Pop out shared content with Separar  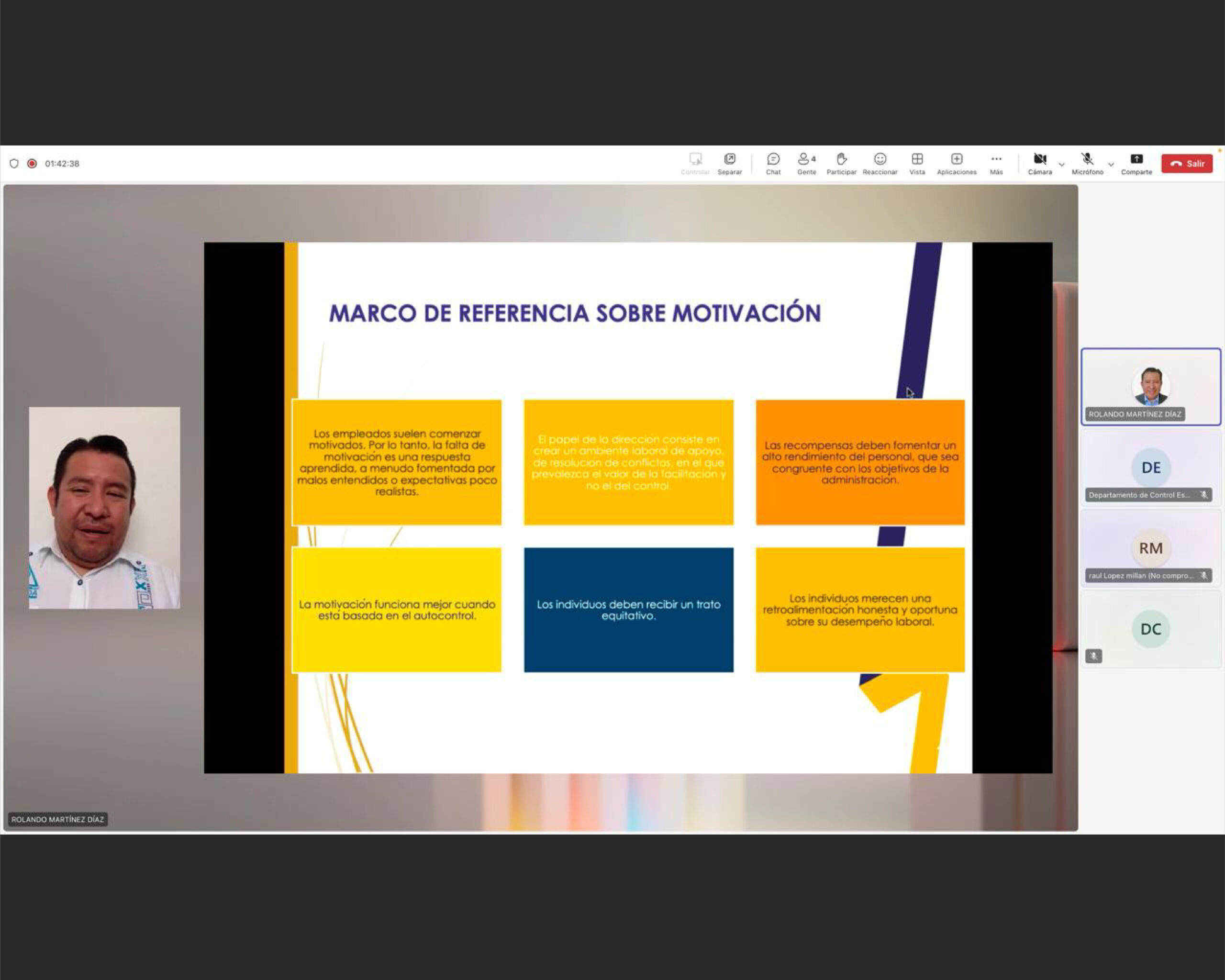pyautogui.click(x=730, y=164)
